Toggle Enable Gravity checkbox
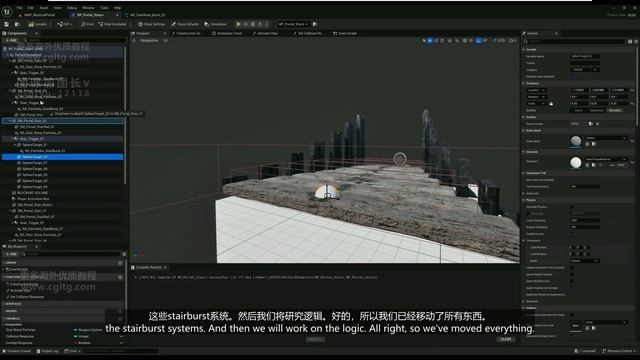640x360 pixels. [x=572, y=234]
